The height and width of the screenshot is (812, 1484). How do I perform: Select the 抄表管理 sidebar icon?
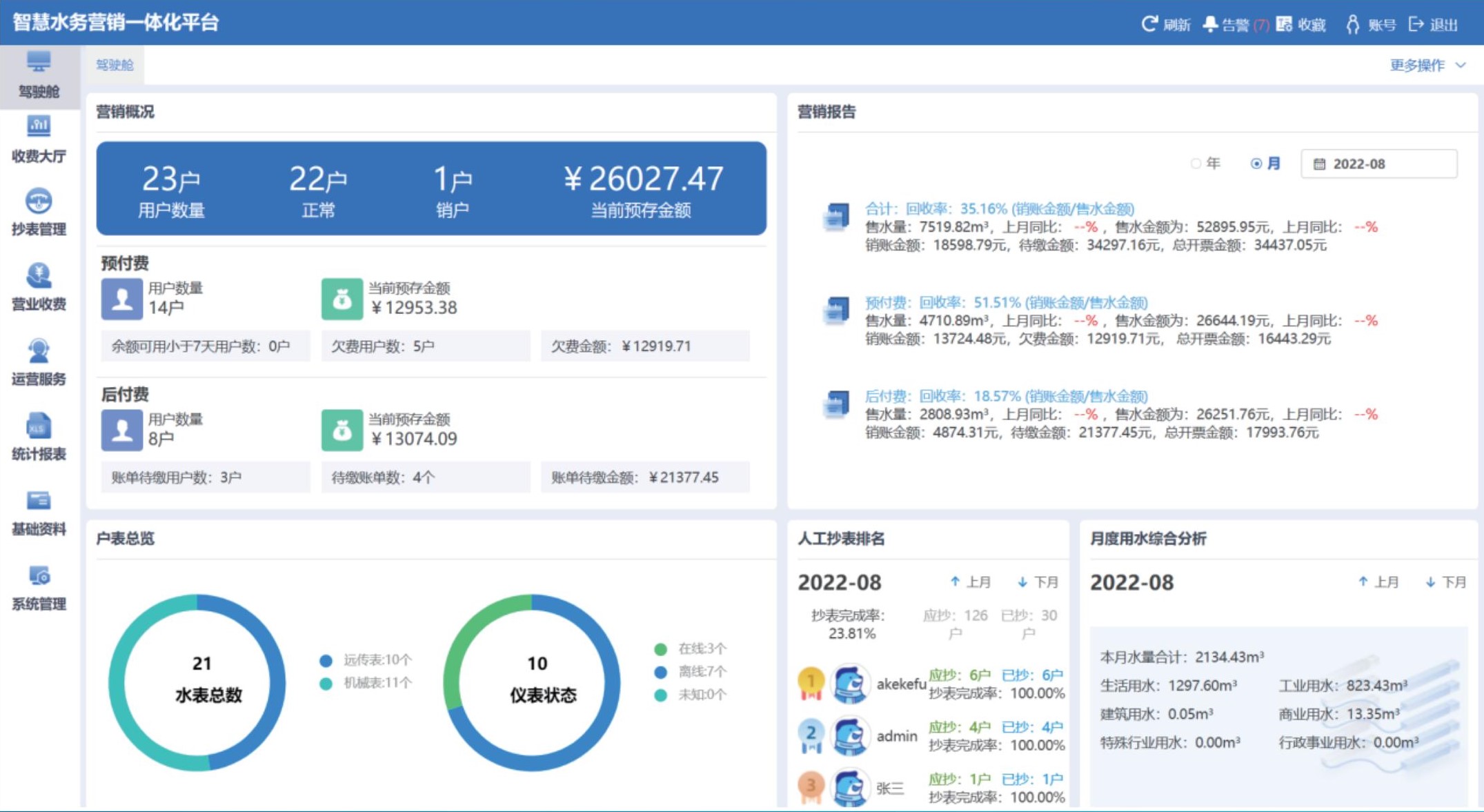[x=39, y=214]
